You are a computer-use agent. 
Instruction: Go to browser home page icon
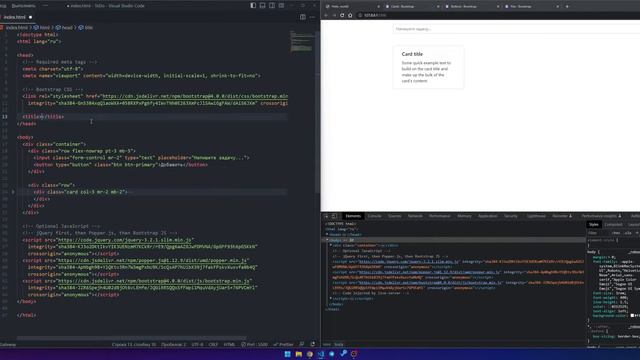tap(350, 15)
